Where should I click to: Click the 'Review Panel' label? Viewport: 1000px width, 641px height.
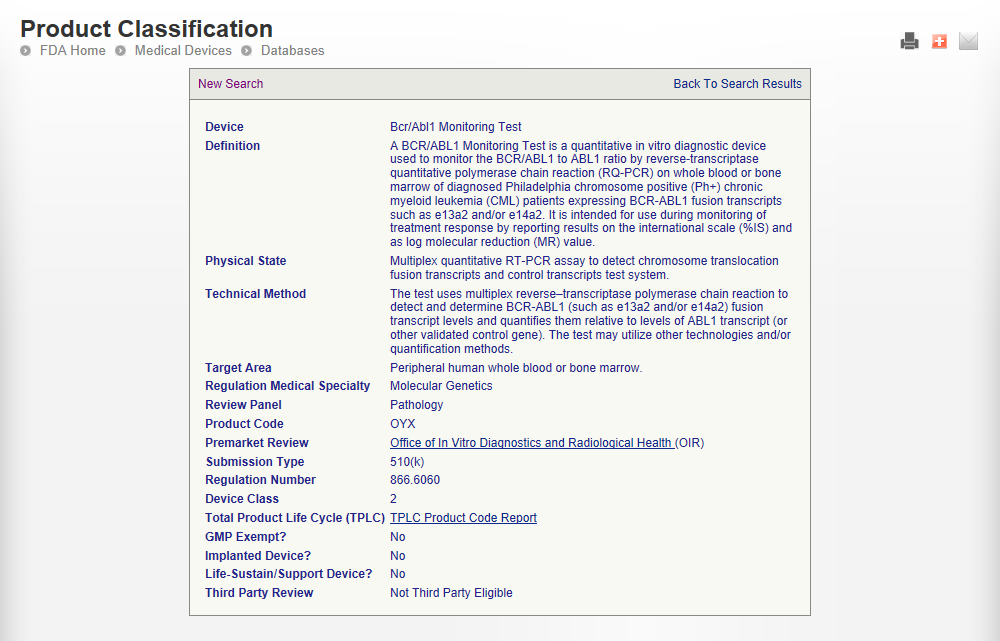pyautogui.click(x=243, y=405)
